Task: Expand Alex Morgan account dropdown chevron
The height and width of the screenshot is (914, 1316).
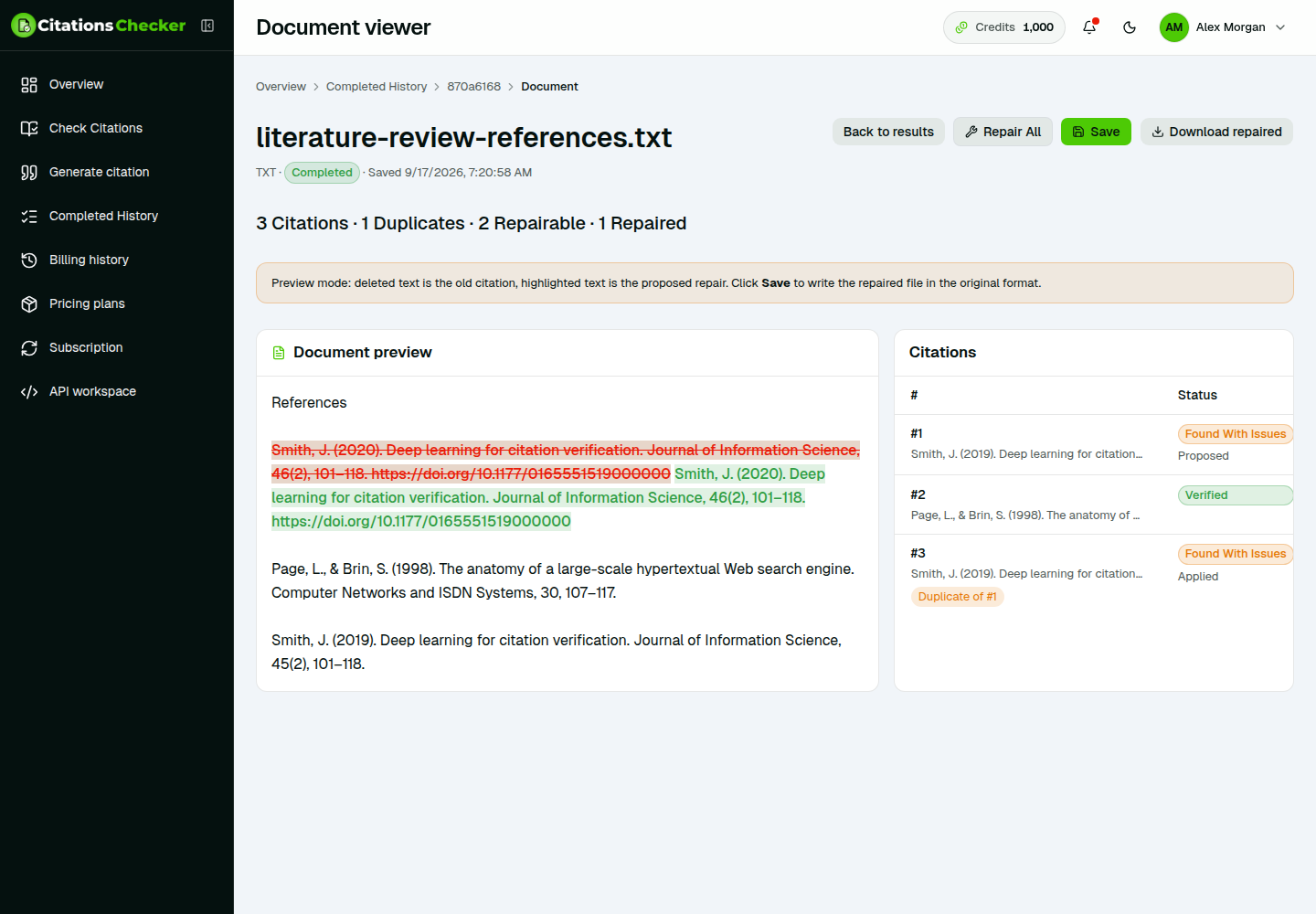Action: (x=1280, y=27)
